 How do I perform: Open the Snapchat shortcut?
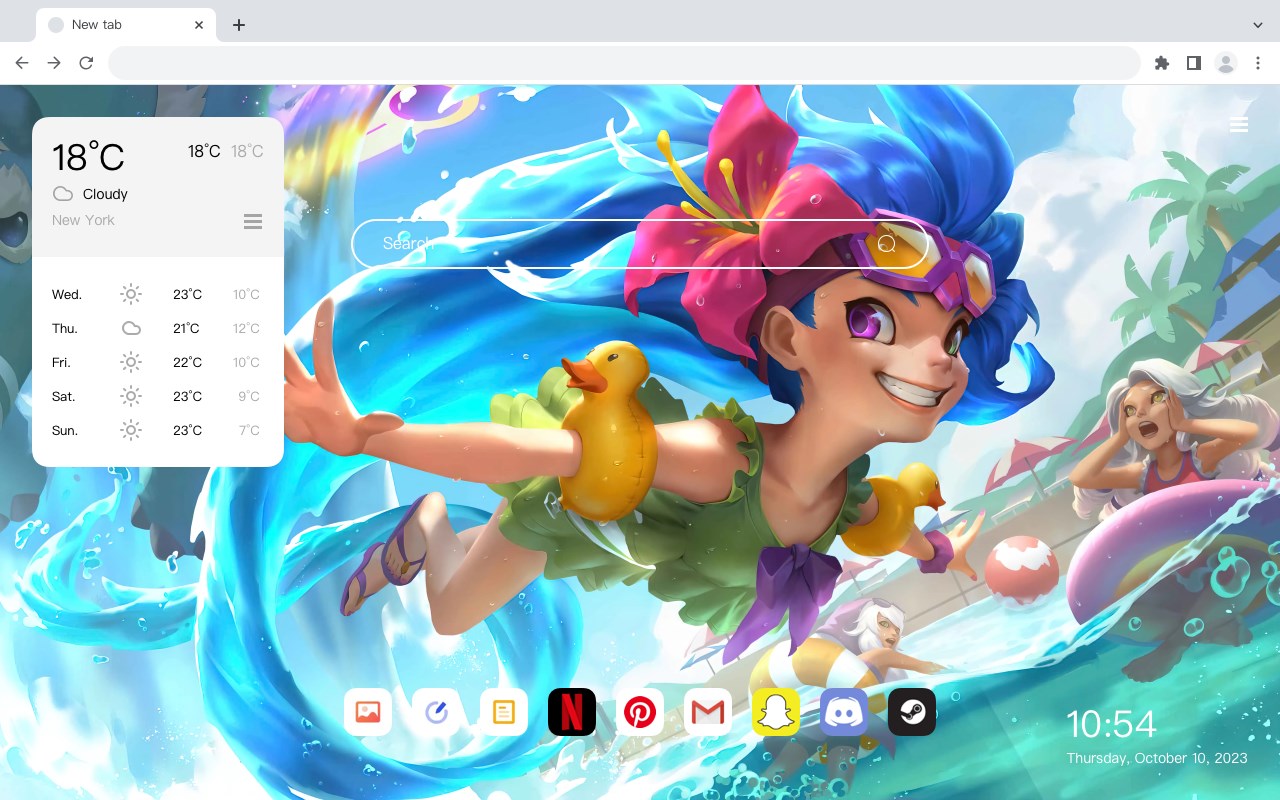coord(776,712)
